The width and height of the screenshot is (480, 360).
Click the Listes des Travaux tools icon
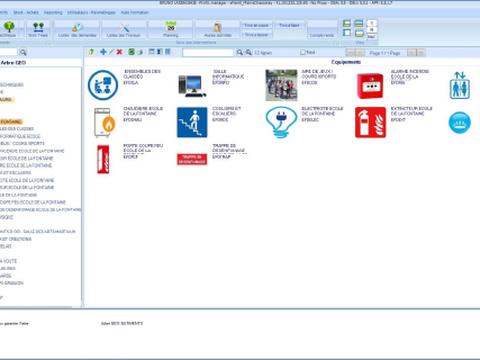124,27
